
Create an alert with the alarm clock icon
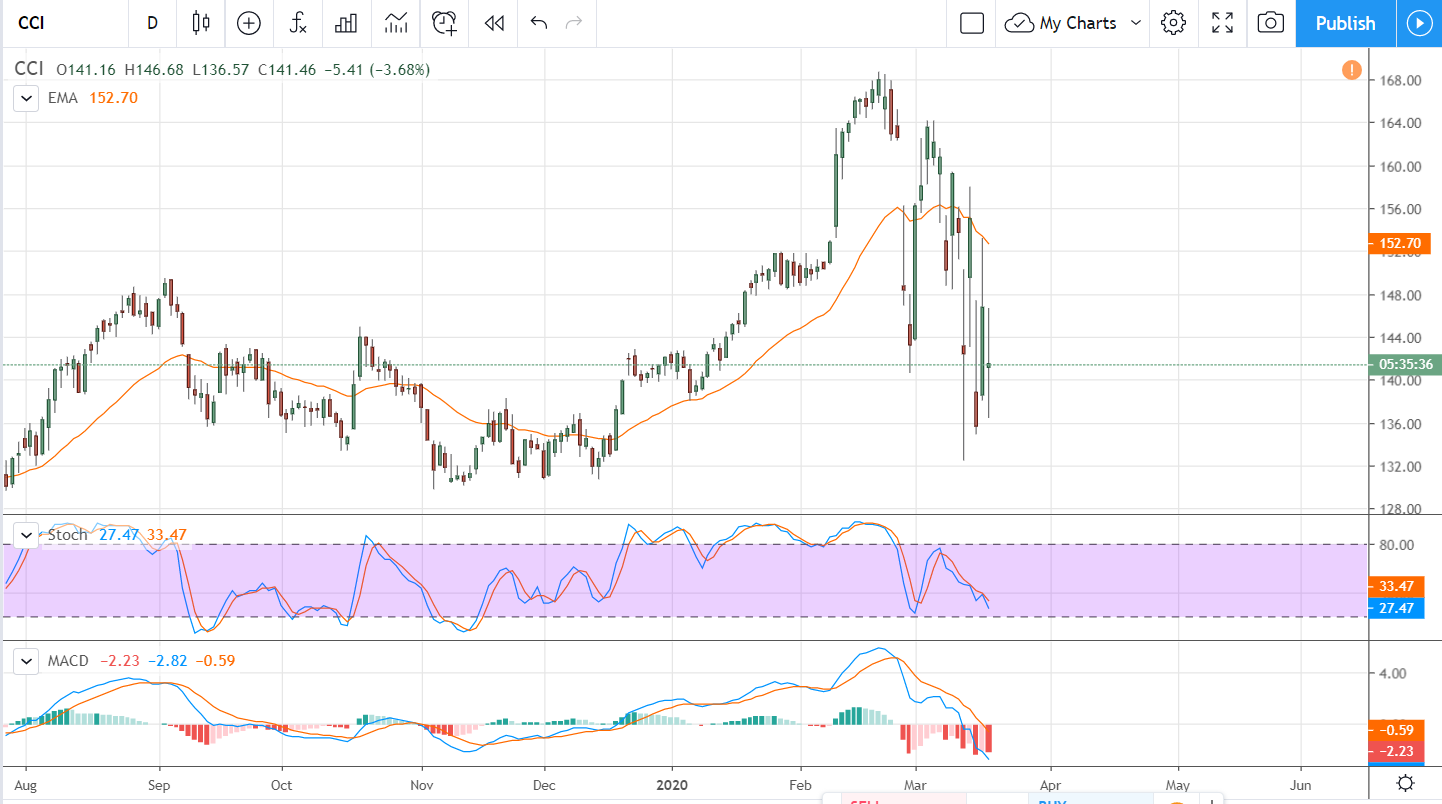(x=444, y=23)
